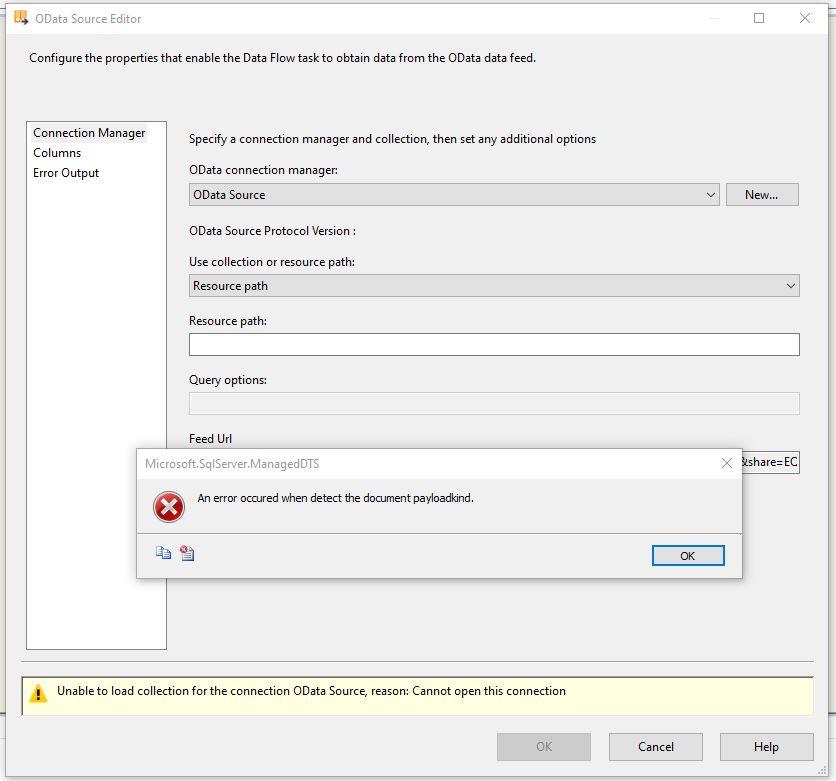Expand the Resource path selection dropdown
The height and width of the screenshot is (781, 836).
790,286
